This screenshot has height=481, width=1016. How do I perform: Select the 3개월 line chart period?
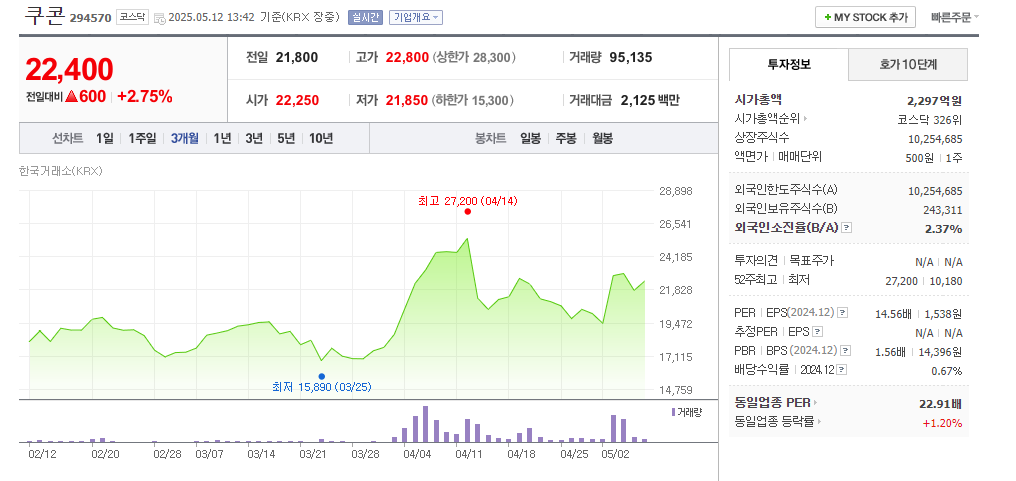[185, 138]
